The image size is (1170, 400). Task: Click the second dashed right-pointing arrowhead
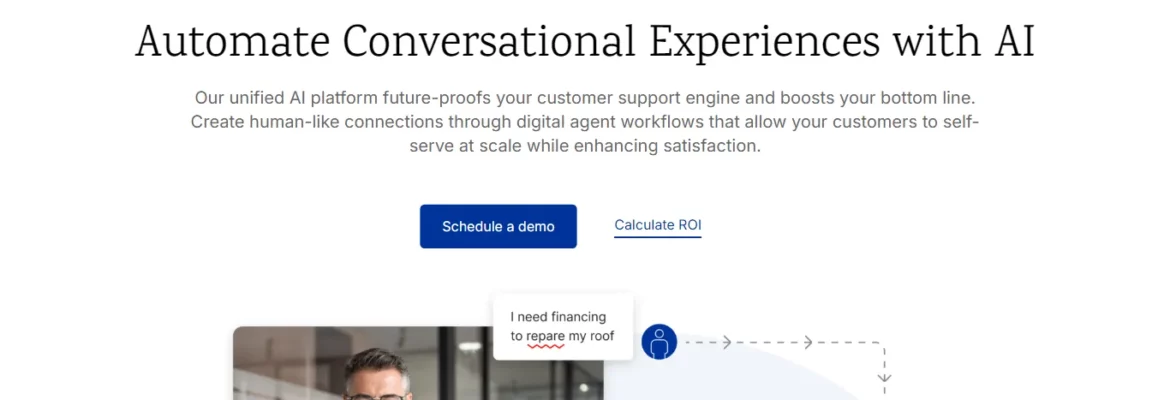807,343
